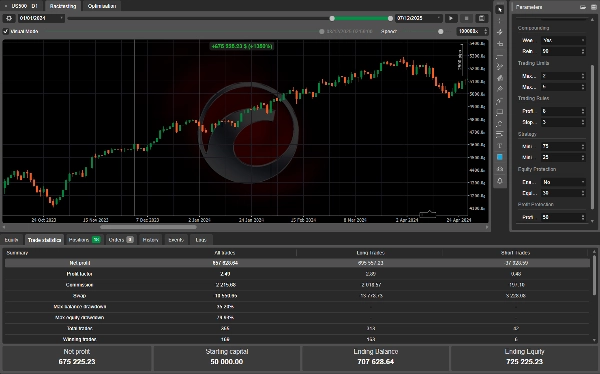Choose the Fibonacci drawing tool

click(x=500, y=134)
